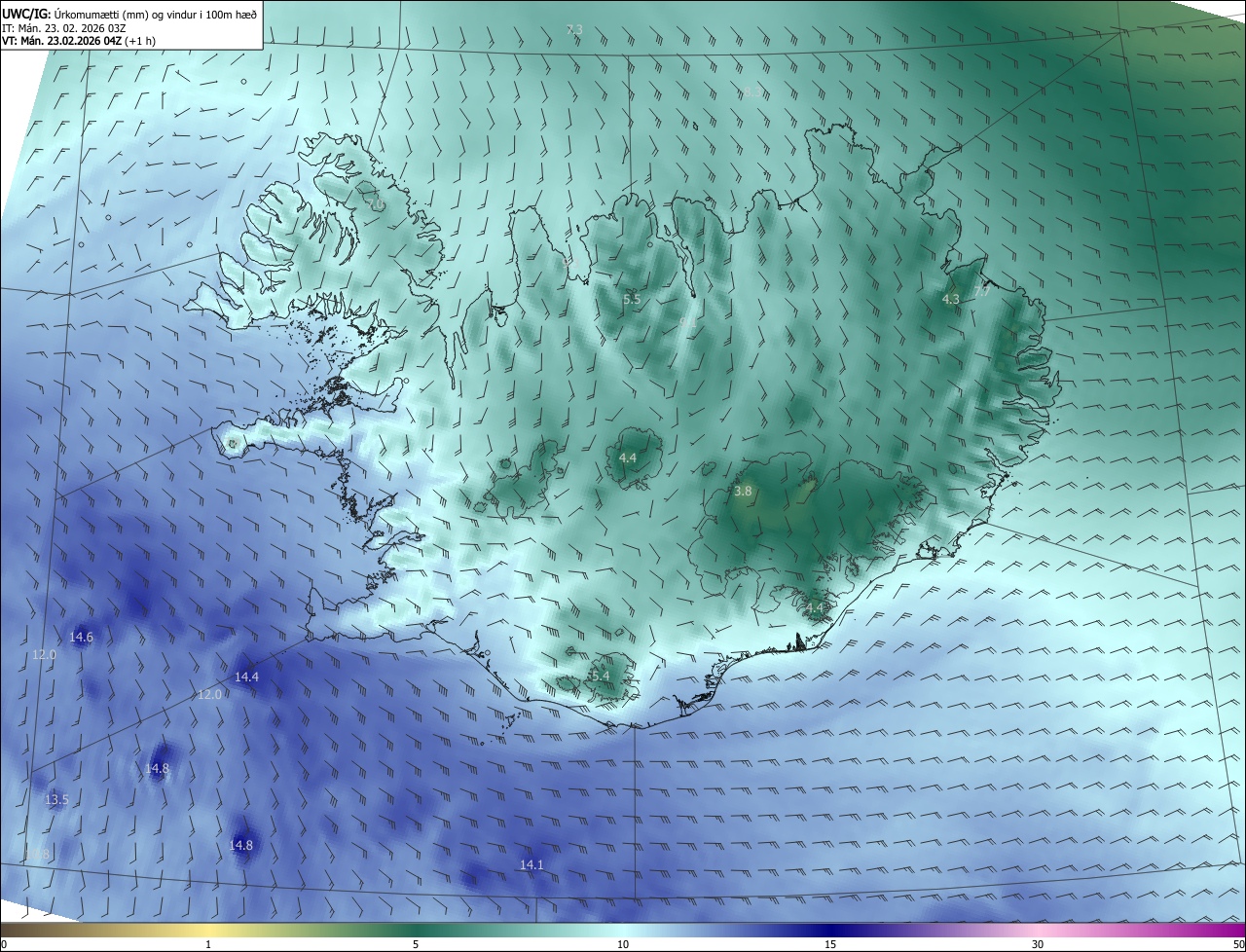1246x952 pixels.
Task: Click the 15 tick on the color scale
Action: point(830,945)
